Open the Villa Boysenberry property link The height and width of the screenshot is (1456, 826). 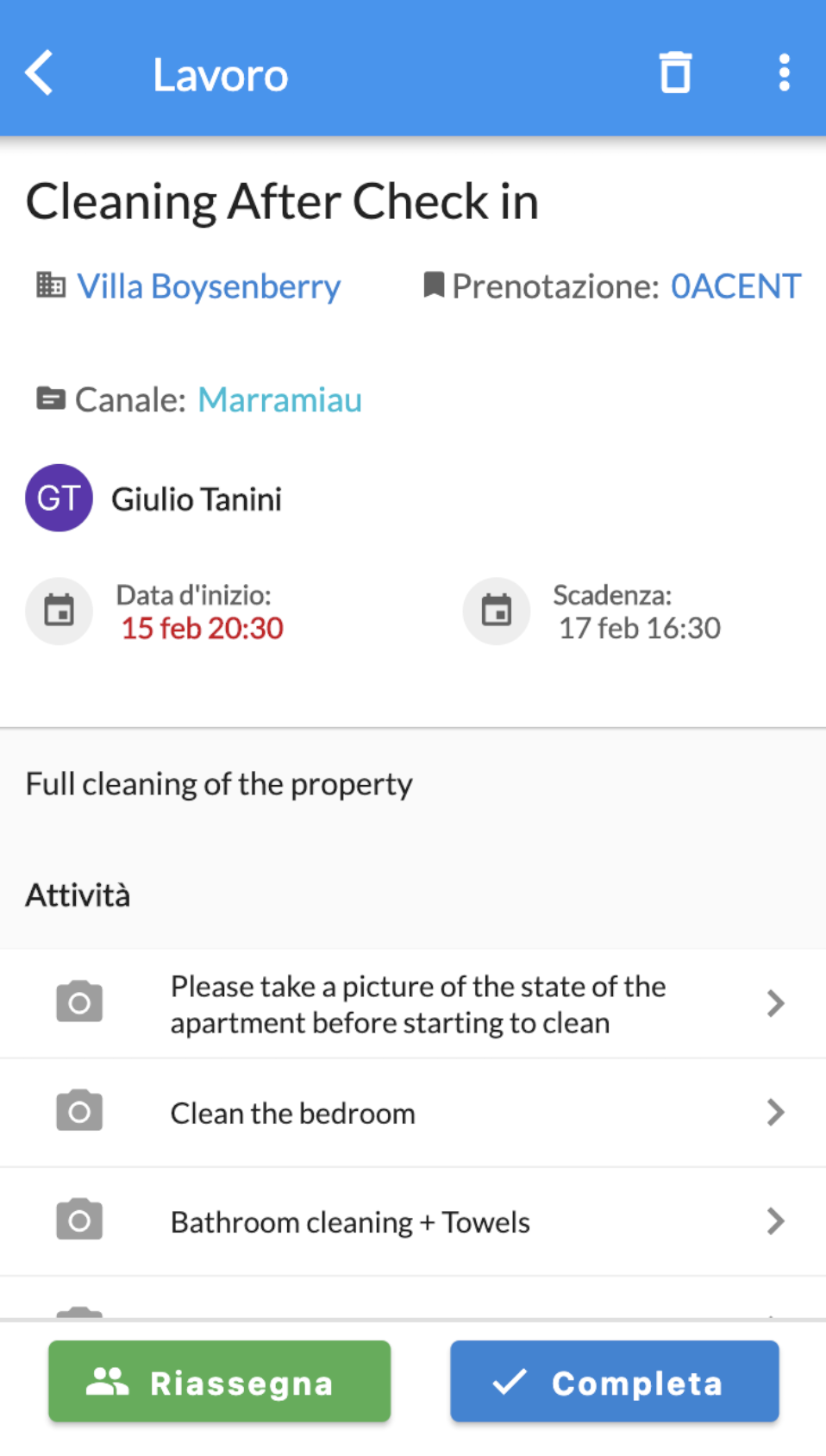209,286
